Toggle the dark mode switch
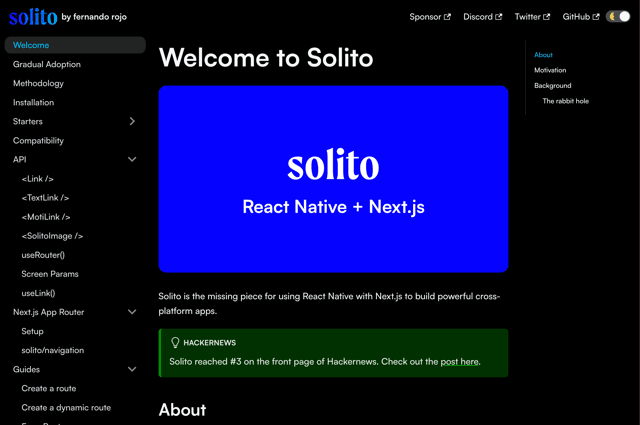Screen dimensions: 640x425 618,17
